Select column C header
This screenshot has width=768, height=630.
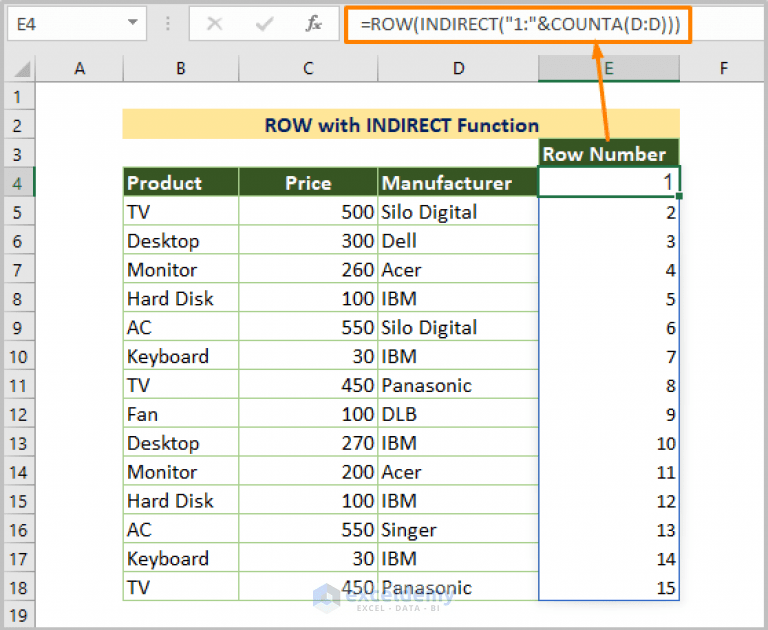[x=308, y=68]
